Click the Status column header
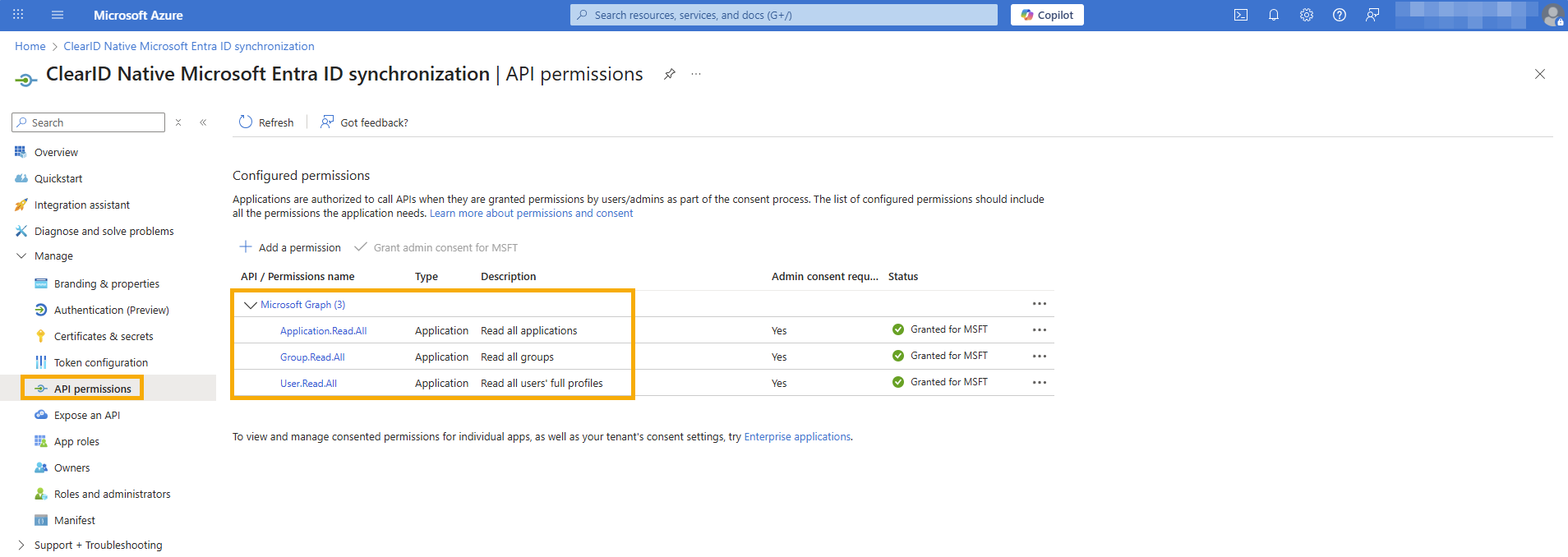The height and width of the screenshot is (557, 1568). point(903,276)
